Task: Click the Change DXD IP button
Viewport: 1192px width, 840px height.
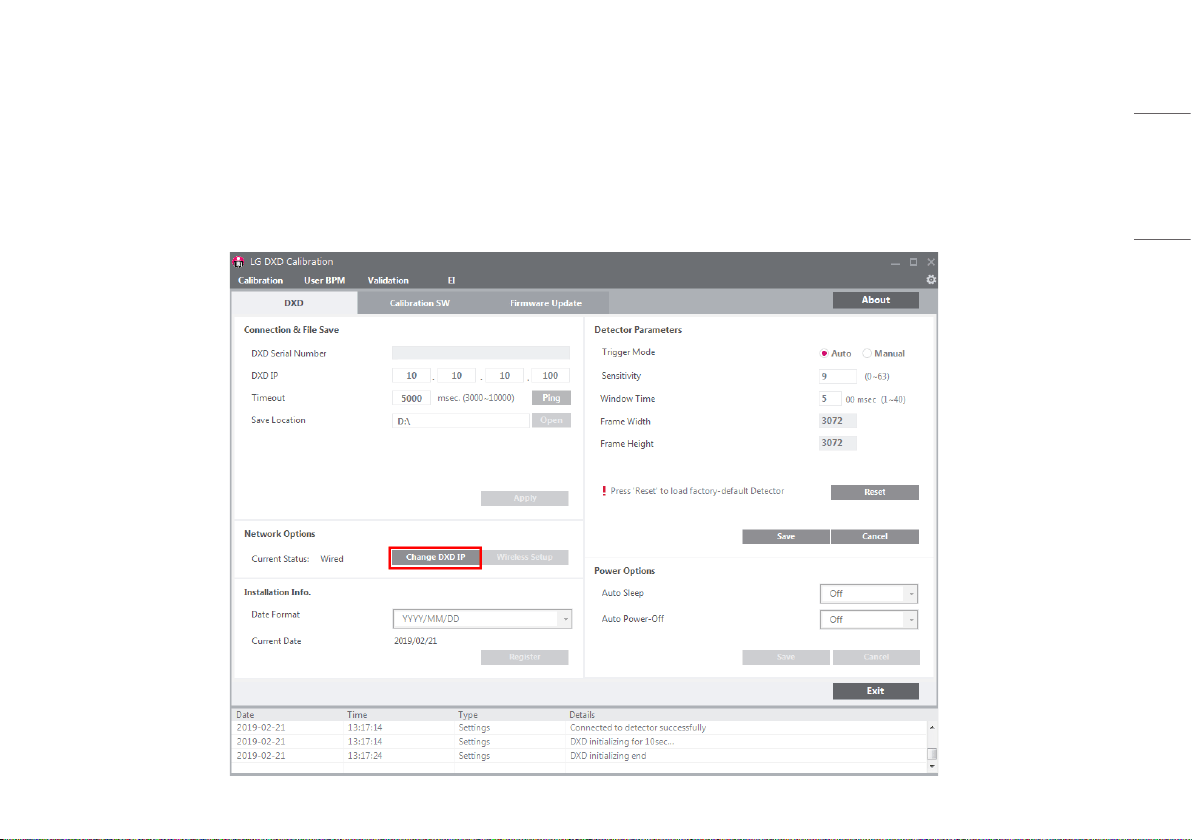Action: pos(436,557)
